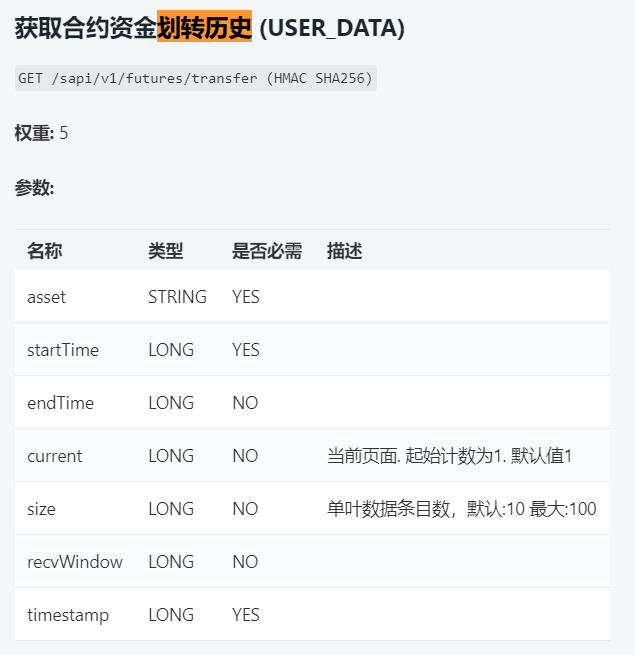Click the (USER_DATA) text in the heading
Viewport: 635px width, 655px height.
(x=331, y=28)
